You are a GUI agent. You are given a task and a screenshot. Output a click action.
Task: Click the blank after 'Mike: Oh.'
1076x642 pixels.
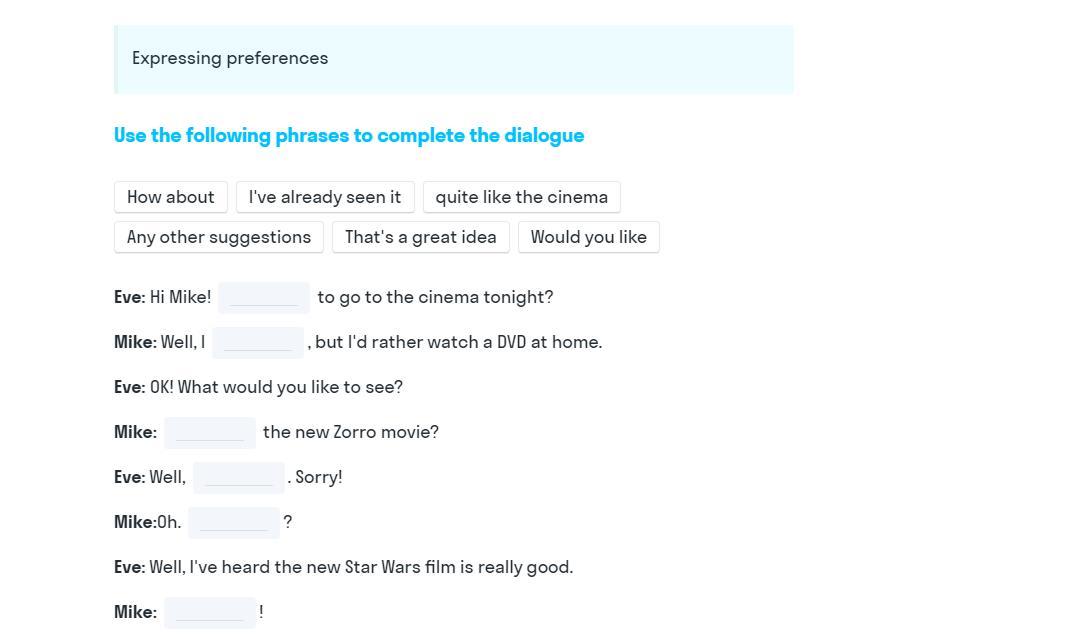click(x=234, y=523)
